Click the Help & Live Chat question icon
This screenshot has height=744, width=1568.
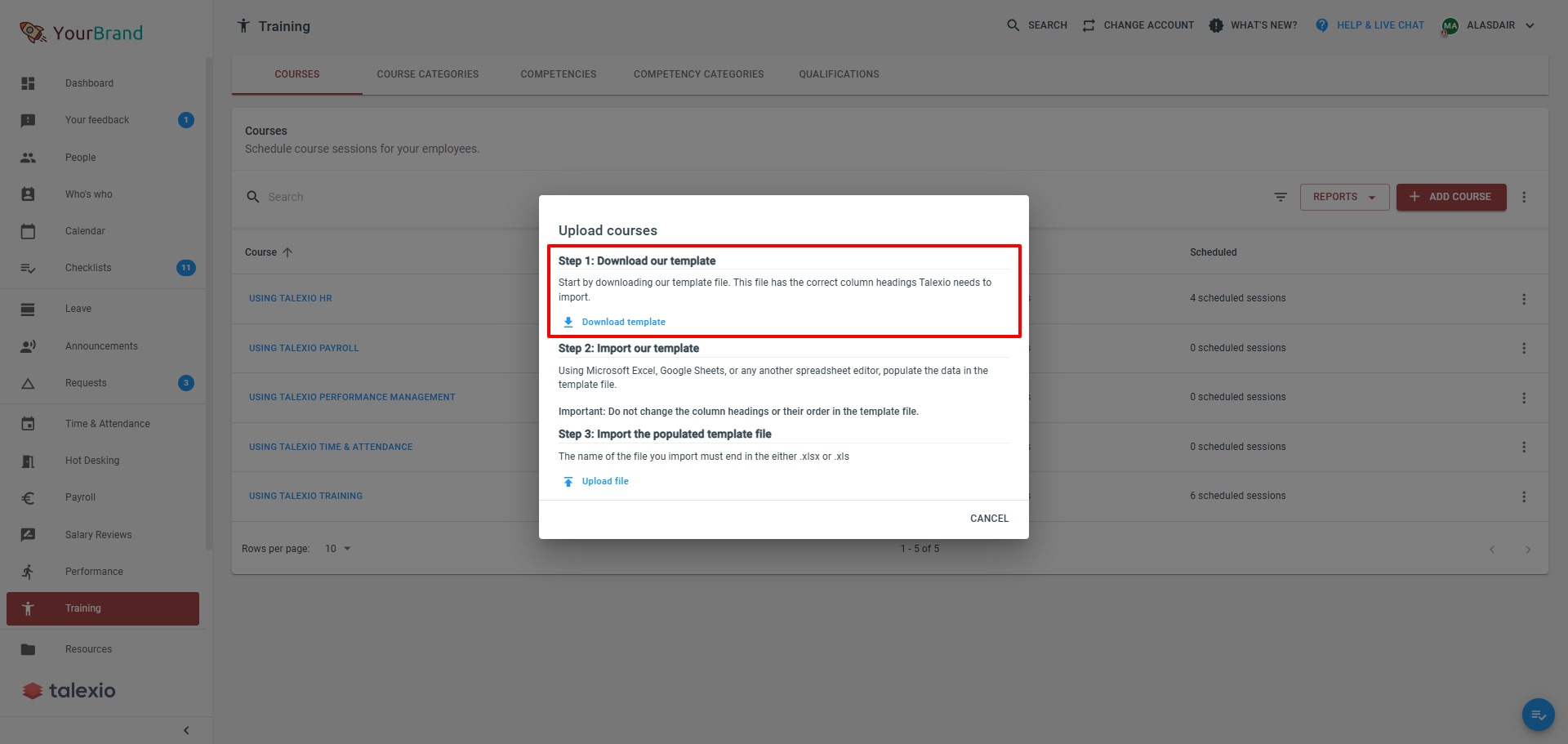[x=1322, y=25]
